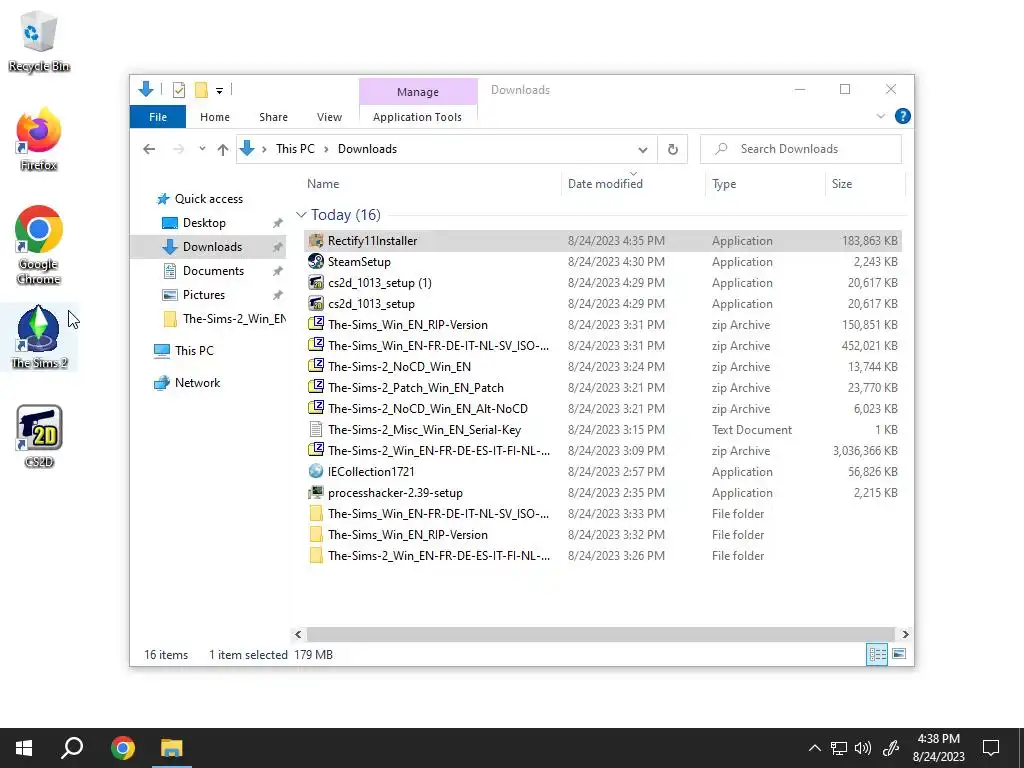Open the recent locations dropdown arrow
The width and height of the screenshot is (1024, 768).
click(202, 149)
